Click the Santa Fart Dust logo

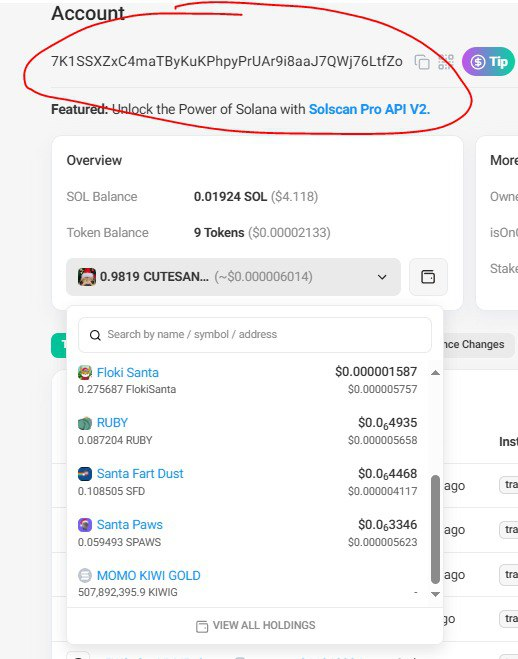(x=85, y=474)
